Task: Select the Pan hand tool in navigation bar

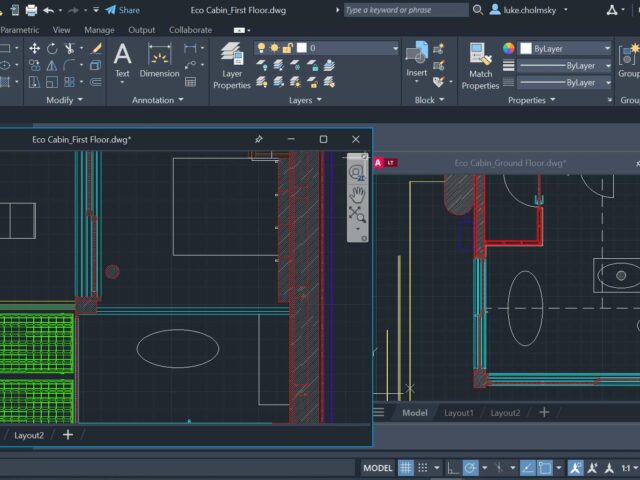Action: [x=357, y=193]
